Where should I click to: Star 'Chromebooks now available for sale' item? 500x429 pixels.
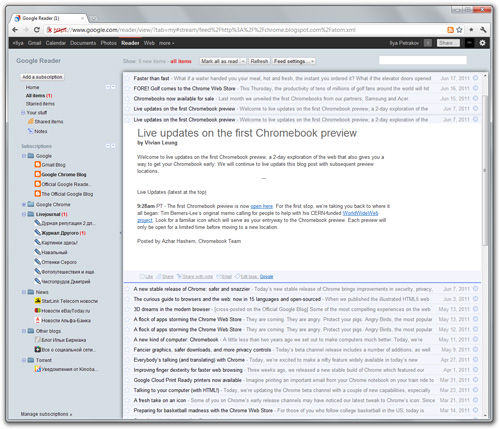127,99
